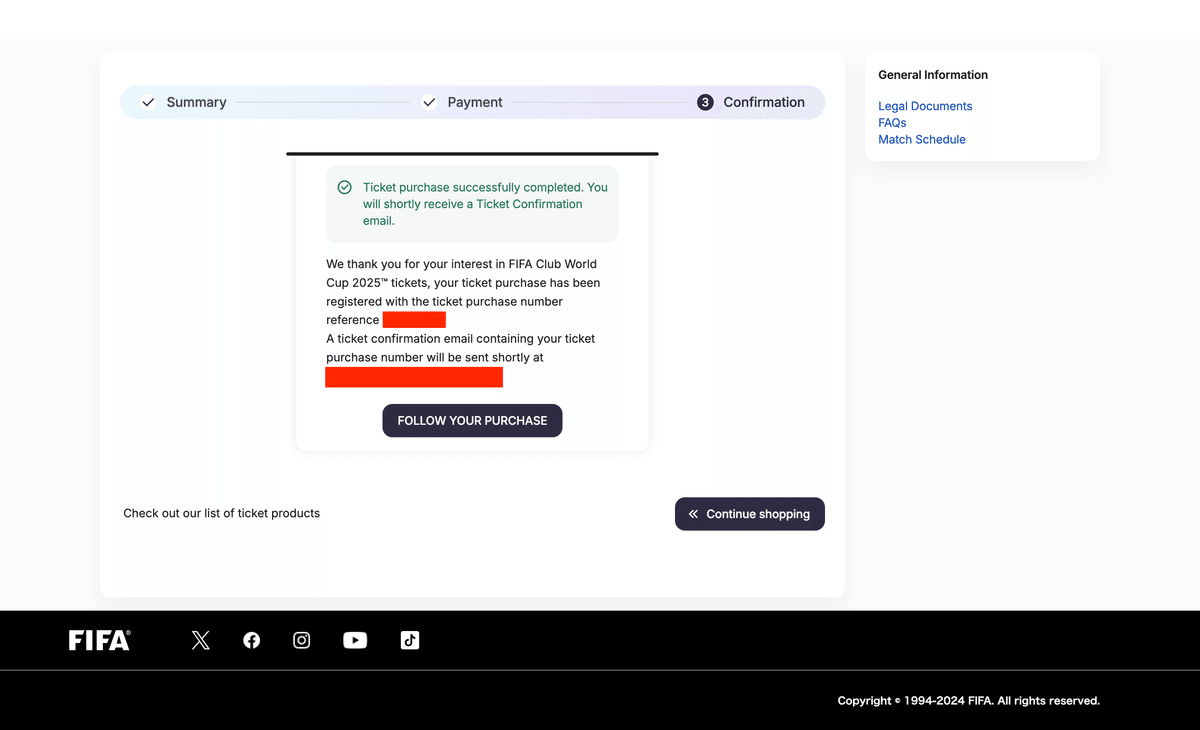Open FIFA's Facebook page icon
The width and height of the screenshot is (1200, 730).
[252, 640]
